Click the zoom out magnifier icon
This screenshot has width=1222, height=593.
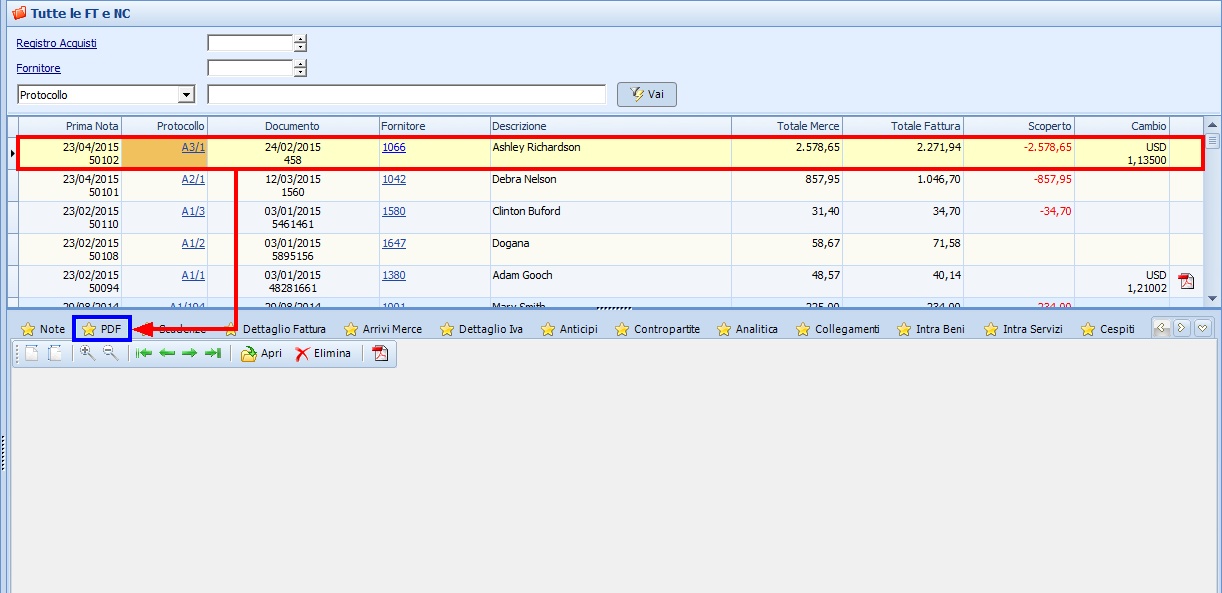coord(110,353)
